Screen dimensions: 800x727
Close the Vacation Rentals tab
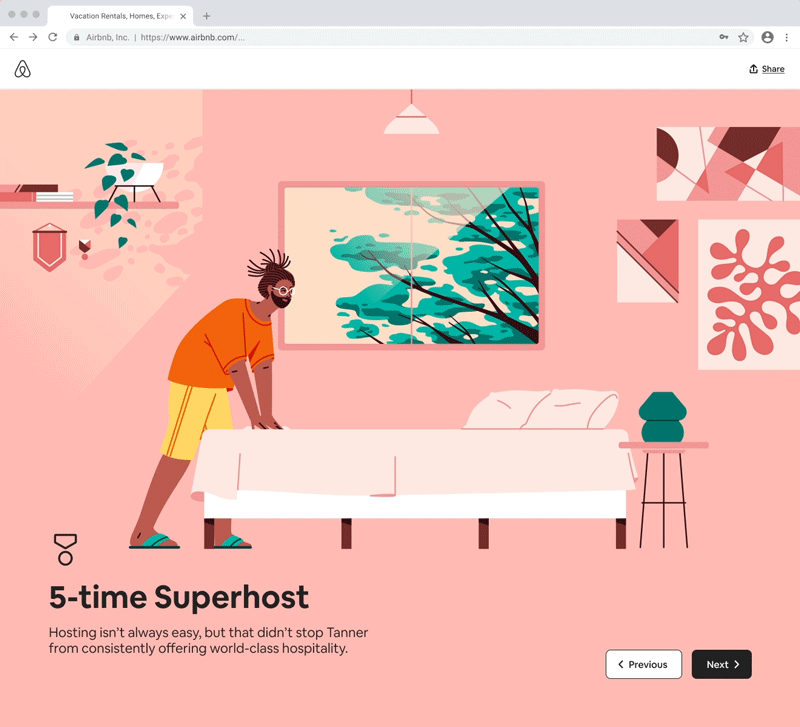183,16
